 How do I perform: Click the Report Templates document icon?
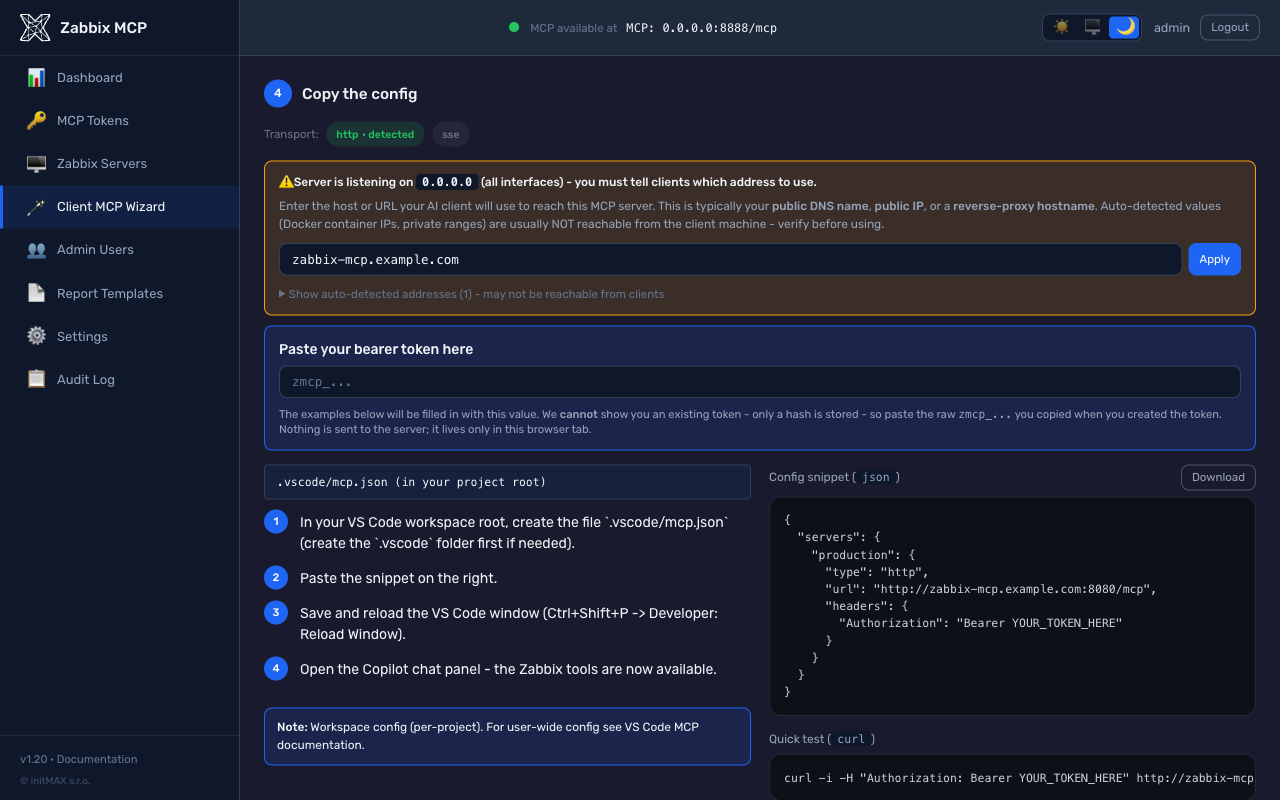coord(37,293)
